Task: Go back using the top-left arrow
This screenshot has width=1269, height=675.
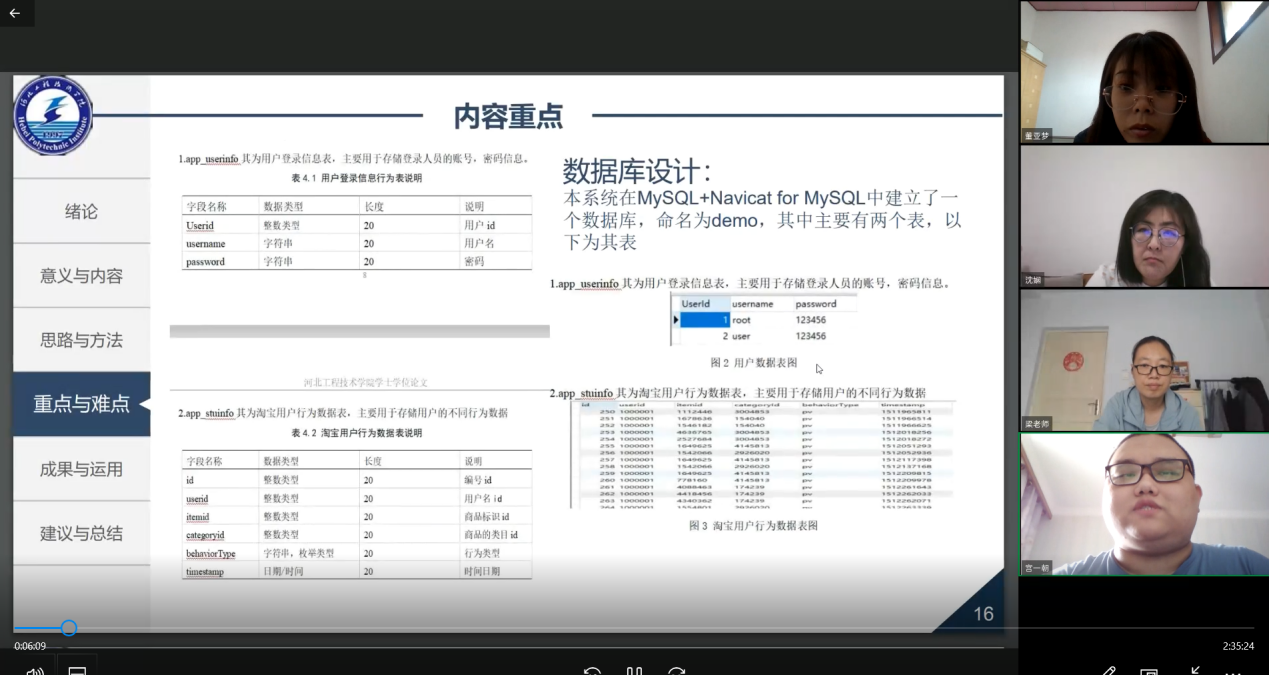Action: pyautogui.click(x=15, y=13)
